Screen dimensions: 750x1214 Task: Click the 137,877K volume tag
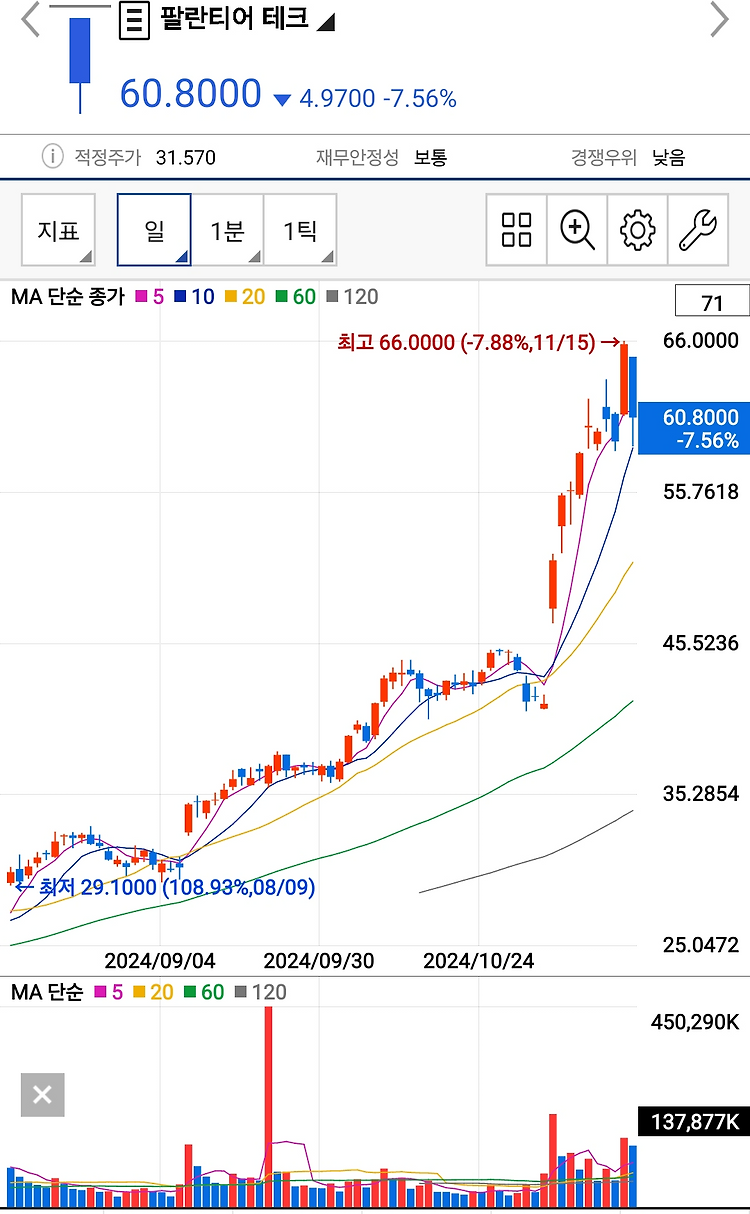tap(693, 1122)
